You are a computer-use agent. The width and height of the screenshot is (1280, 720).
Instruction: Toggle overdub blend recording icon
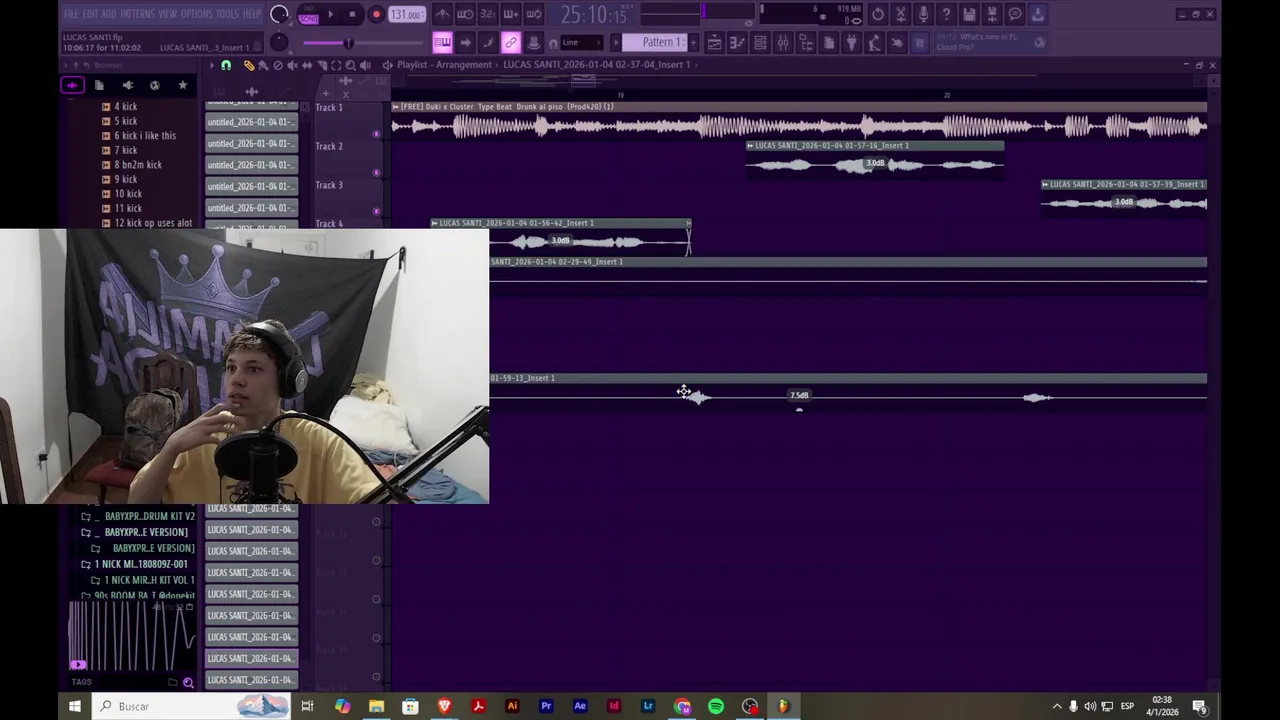[x=511, y=14]
